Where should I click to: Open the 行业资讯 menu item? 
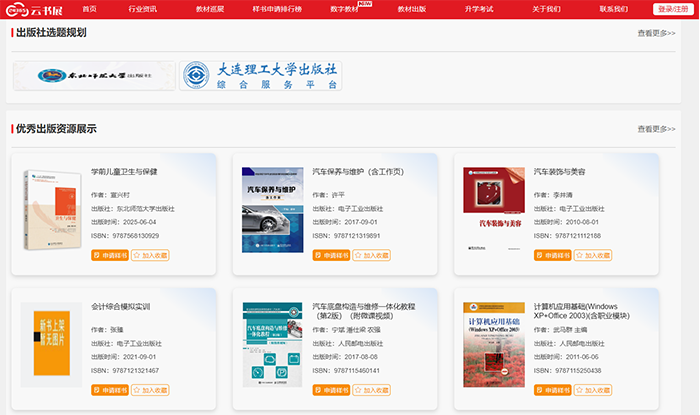pyautogui.click(x=143, y=9)
